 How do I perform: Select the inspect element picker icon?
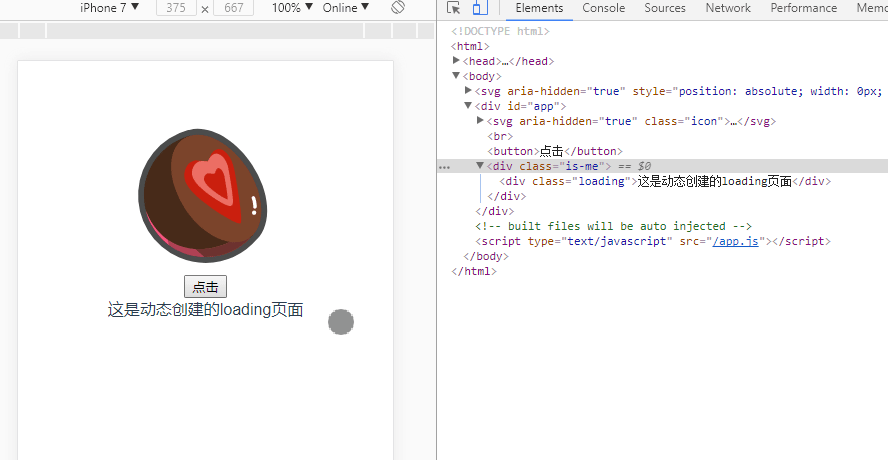click(x=453, y=8)
